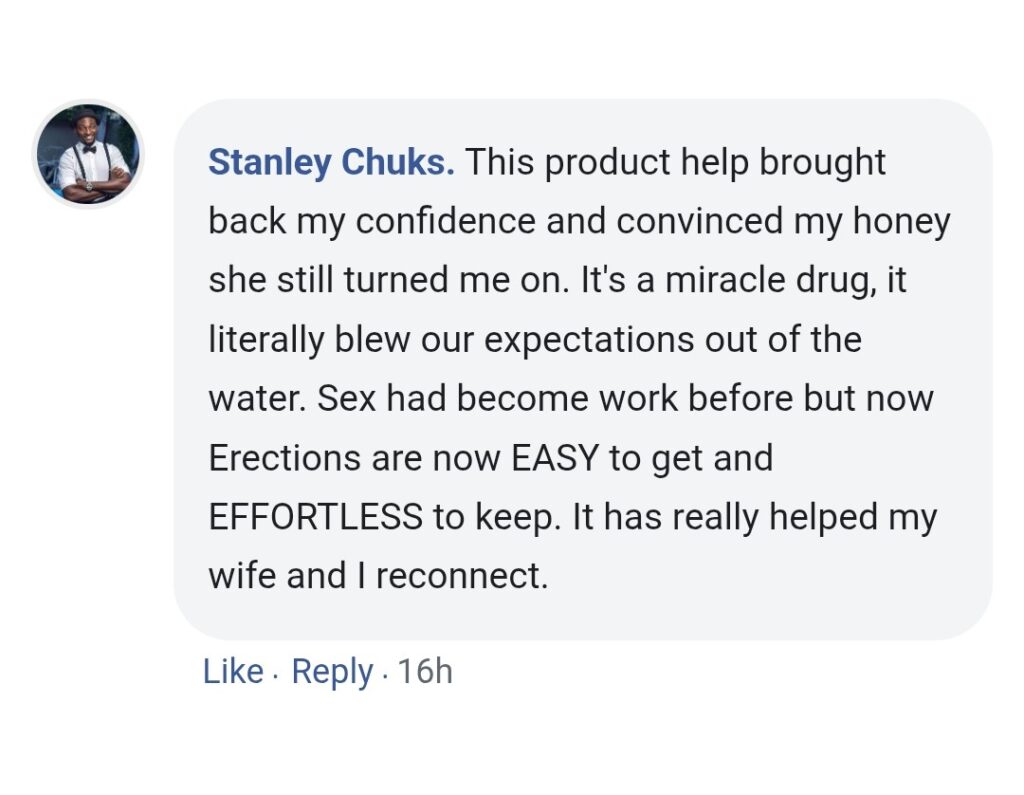The width and height of the screenshot is (1024, 795).
Task: Click the word 'Erections' in the comment
Action: [285, 457]
